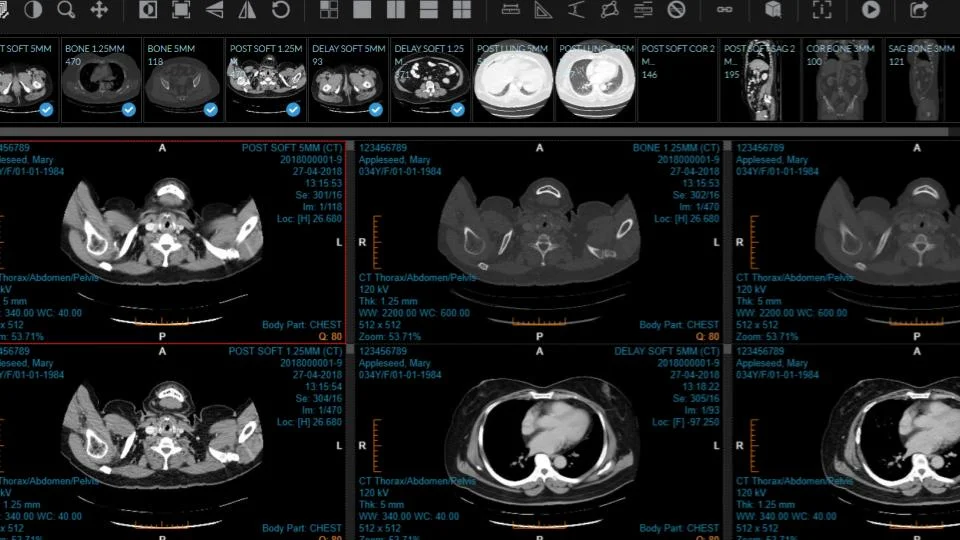Open the 3D cube reconstruction tool

(773, 9)
